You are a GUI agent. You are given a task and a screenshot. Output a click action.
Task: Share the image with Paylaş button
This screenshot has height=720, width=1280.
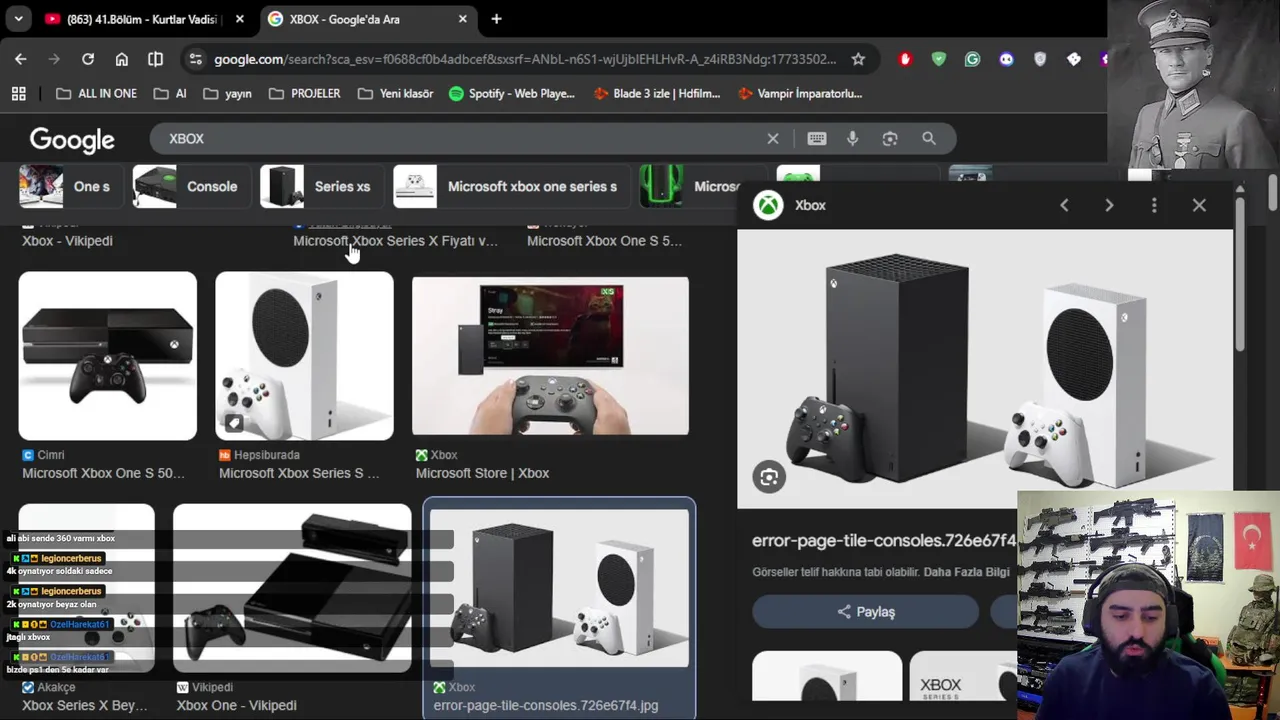[x=865, y=612]
